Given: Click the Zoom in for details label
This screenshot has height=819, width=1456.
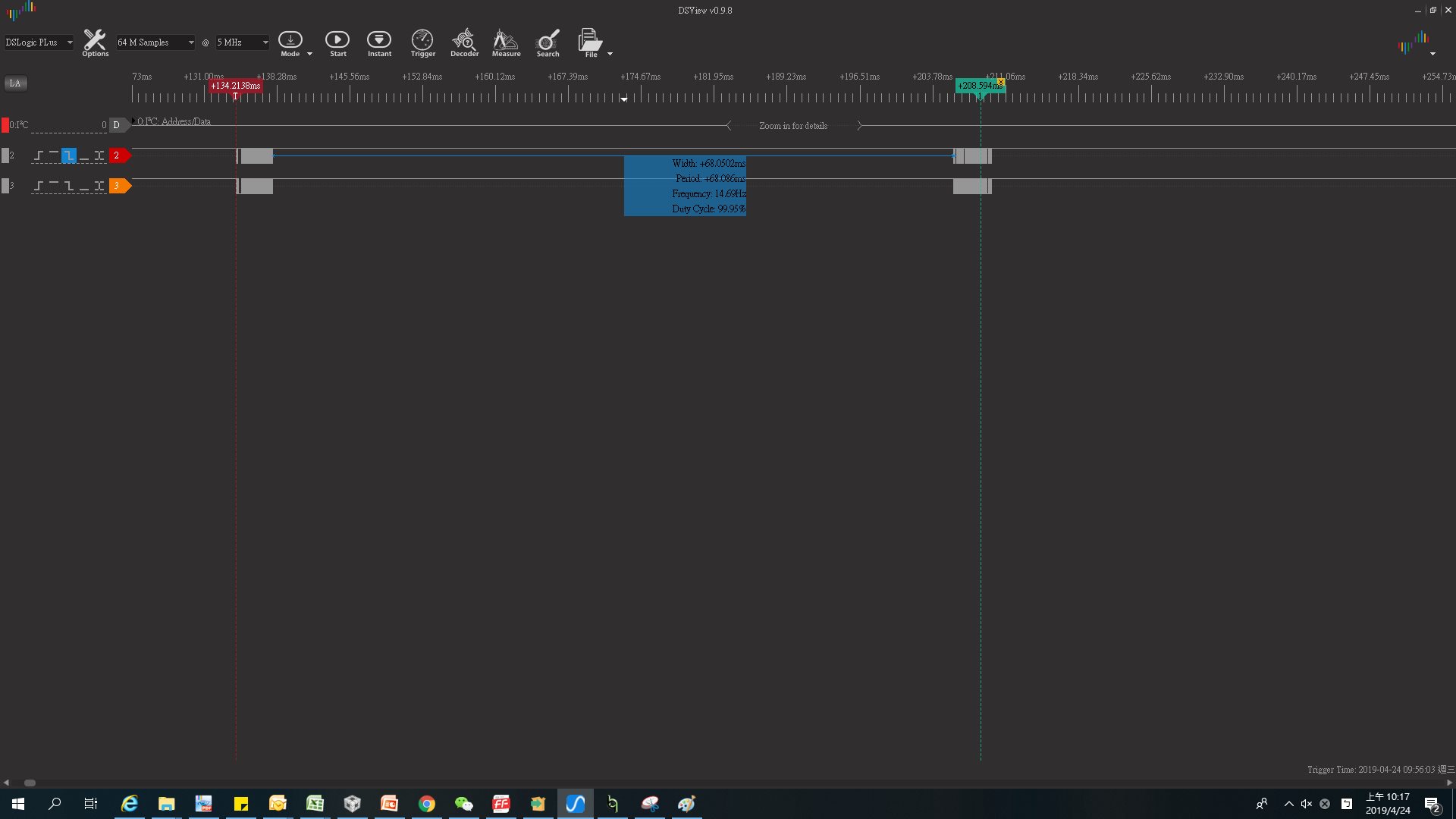Looking at the screenshot, I should click(x=793, y=126).
